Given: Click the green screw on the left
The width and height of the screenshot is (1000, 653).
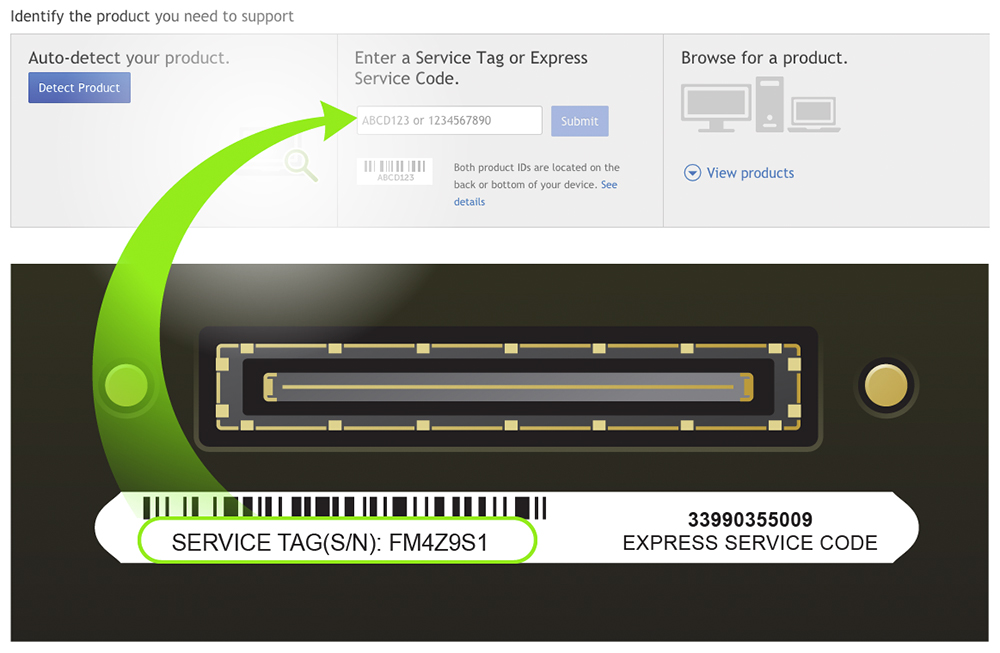Looking at the screenshot, I should tap(126, 384).
